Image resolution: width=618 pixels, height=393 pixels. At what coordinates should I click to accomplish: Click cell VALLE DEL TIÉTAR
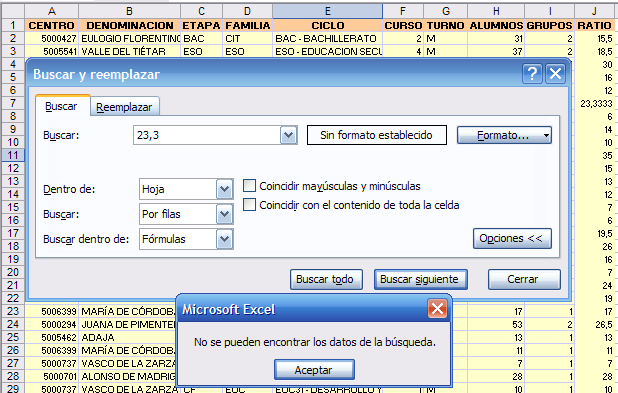[x=130, y=51]
